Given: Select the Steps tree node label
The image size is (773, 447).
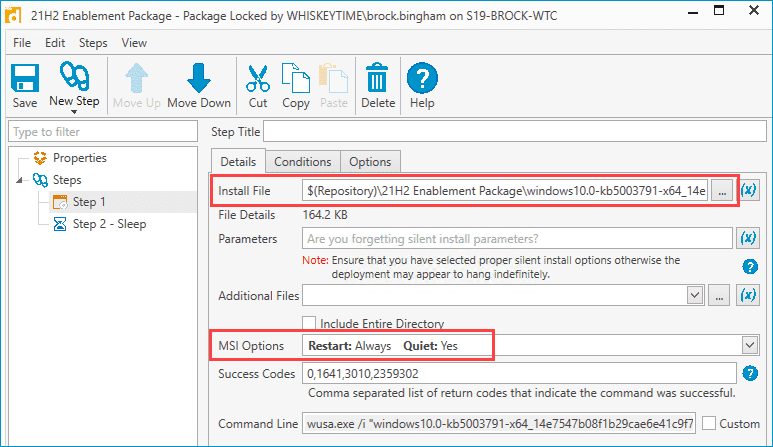Looking at the screenshot, I should click(67, 180).
